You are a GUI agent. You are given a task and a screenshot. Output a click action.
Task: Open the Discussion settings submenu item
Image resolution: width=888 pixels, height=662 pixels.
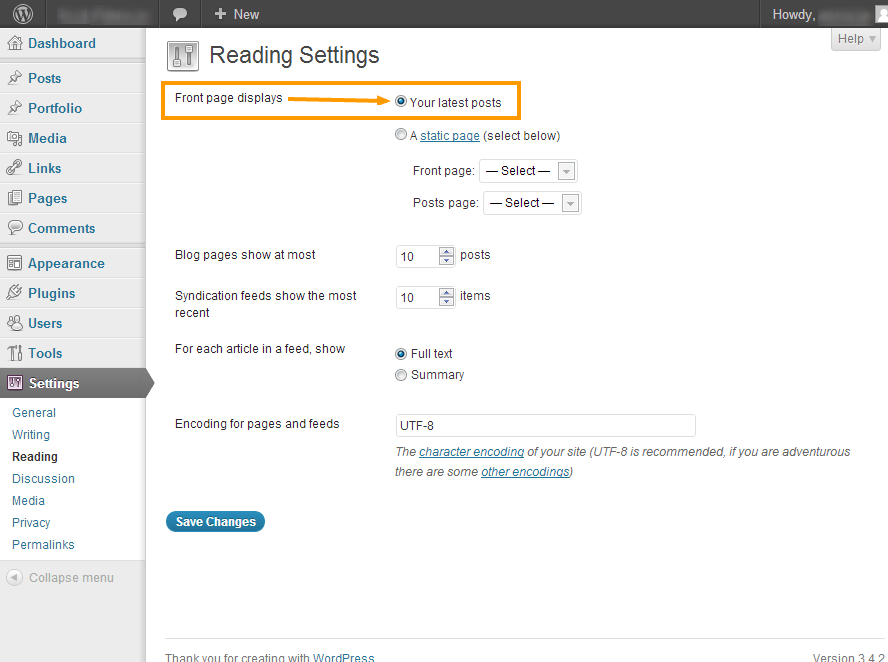(x=43, y=479)
